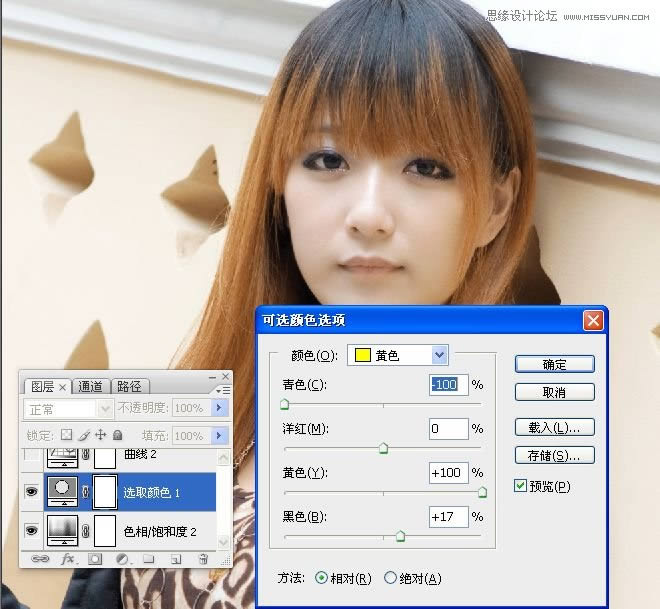Click the lock all padlock icon
660x609 pixels.
point(117,436)
